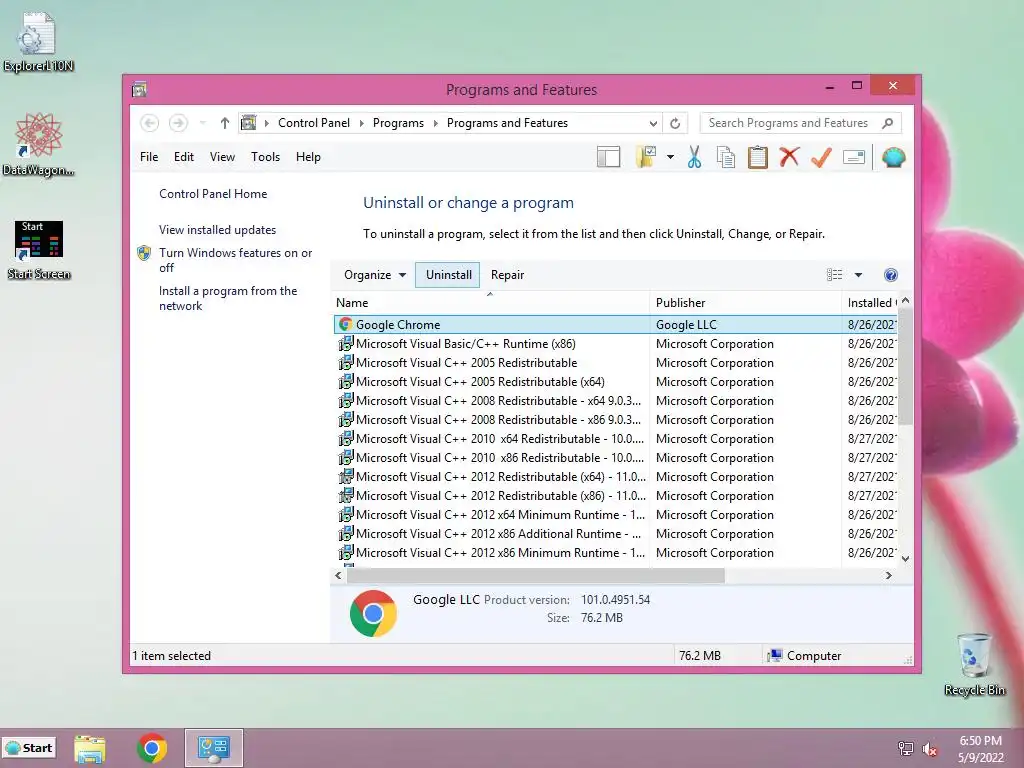Click the horizontal scrollbar left arrow
The height and width of the screenshot is (768, 1024).
[338, 575]
